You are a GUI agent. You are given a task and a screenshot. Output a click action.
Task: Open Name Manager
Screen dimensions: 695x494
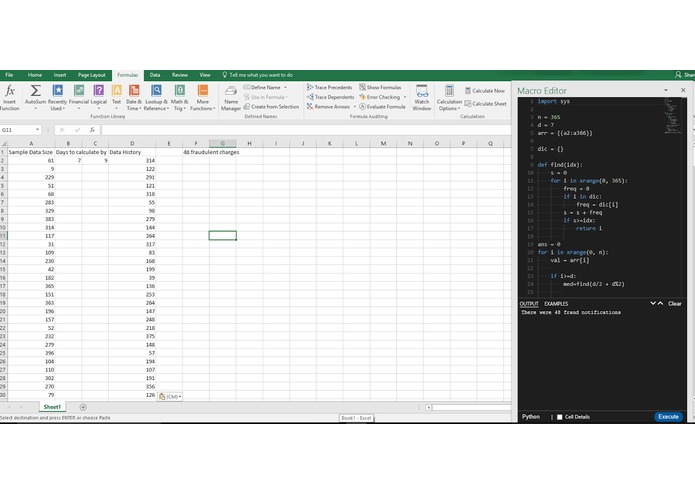231,98
